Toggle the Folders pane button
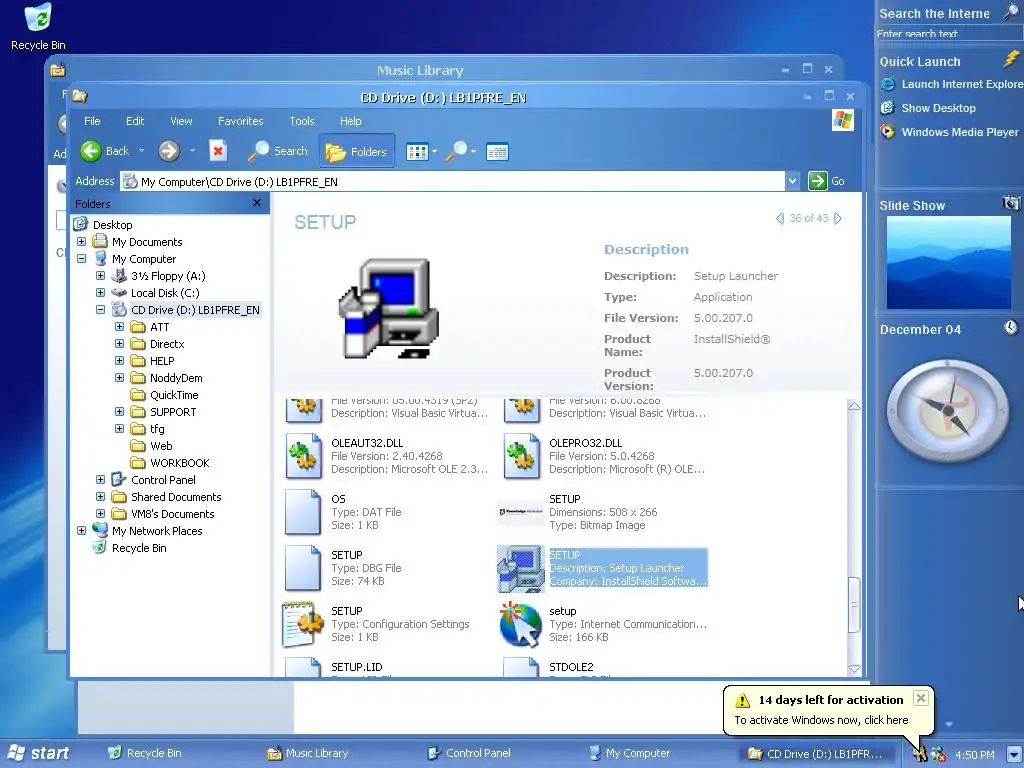The width and height of the screenshot is (1024, 768). pos(357,152)
